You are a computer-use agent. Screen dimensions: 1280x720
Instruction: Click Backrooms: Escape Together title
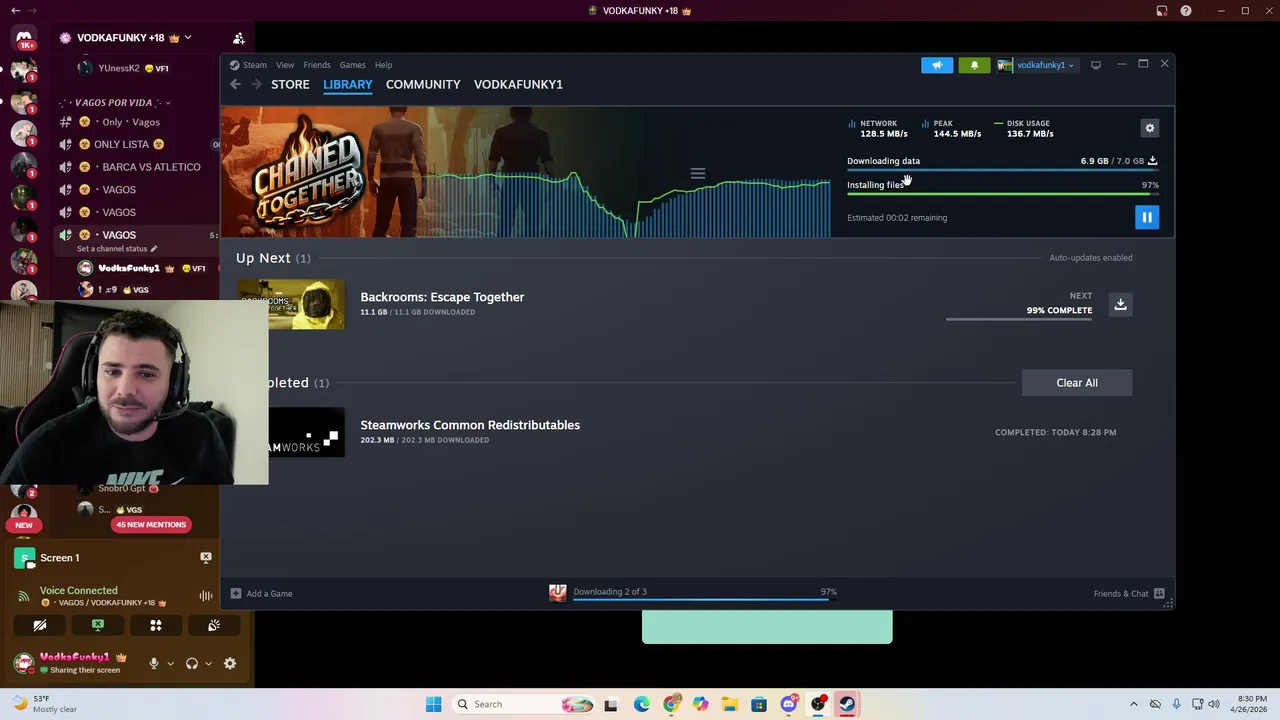[x=442, y=297]
